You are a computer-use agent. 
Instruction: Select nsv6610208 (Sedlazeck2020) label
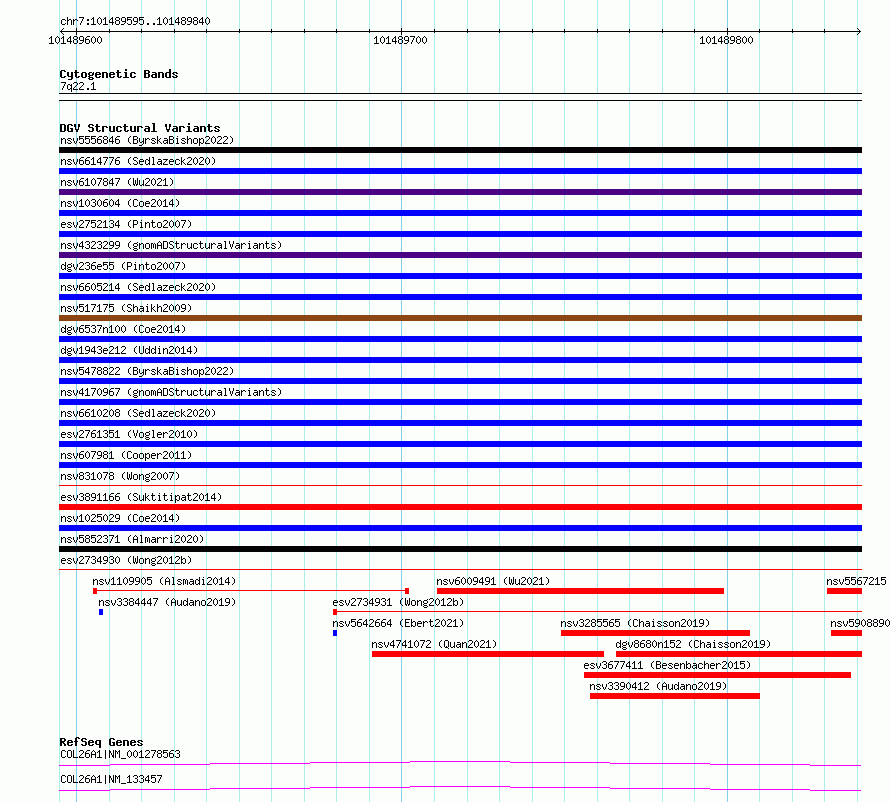(138, 413)
